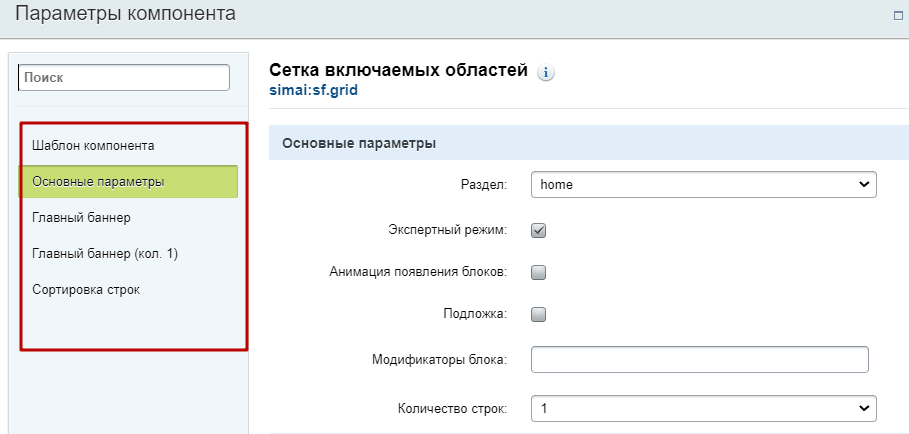Focus the Поиск search field

[x=125, y=77]
